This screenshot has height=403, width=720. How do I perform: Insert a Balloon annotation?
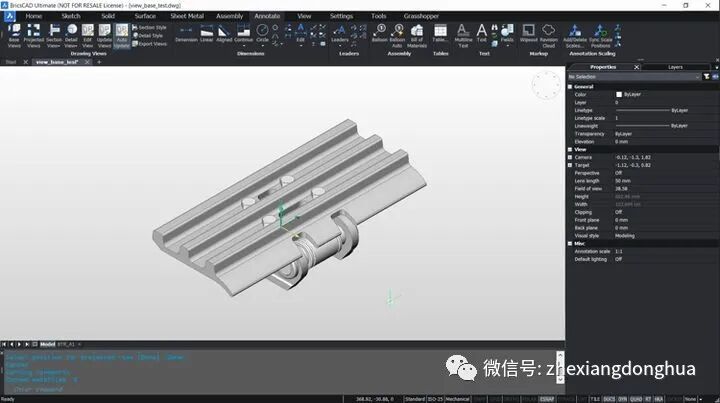380,34
